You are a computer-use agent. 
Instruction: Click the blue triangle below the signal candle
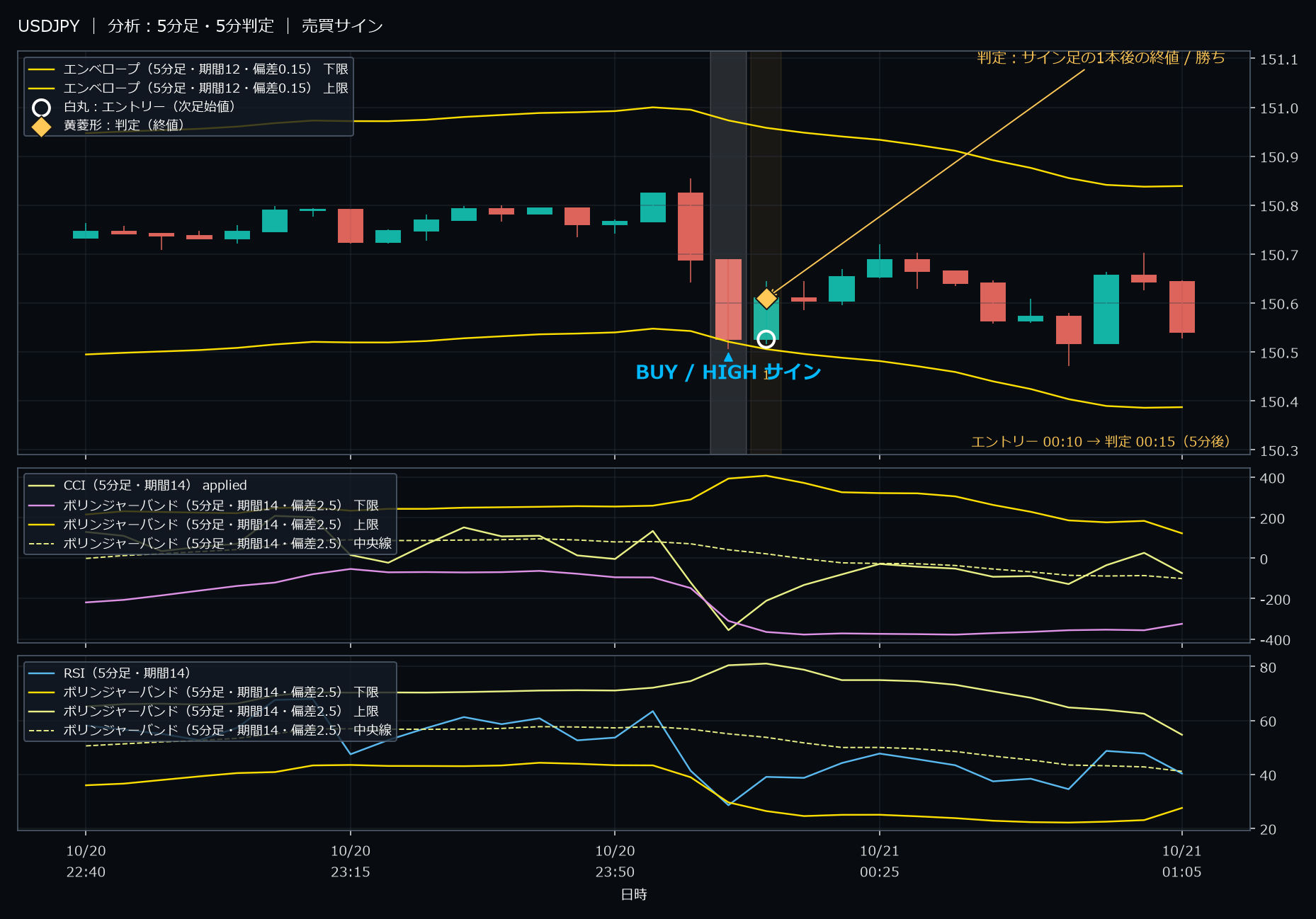728,357
